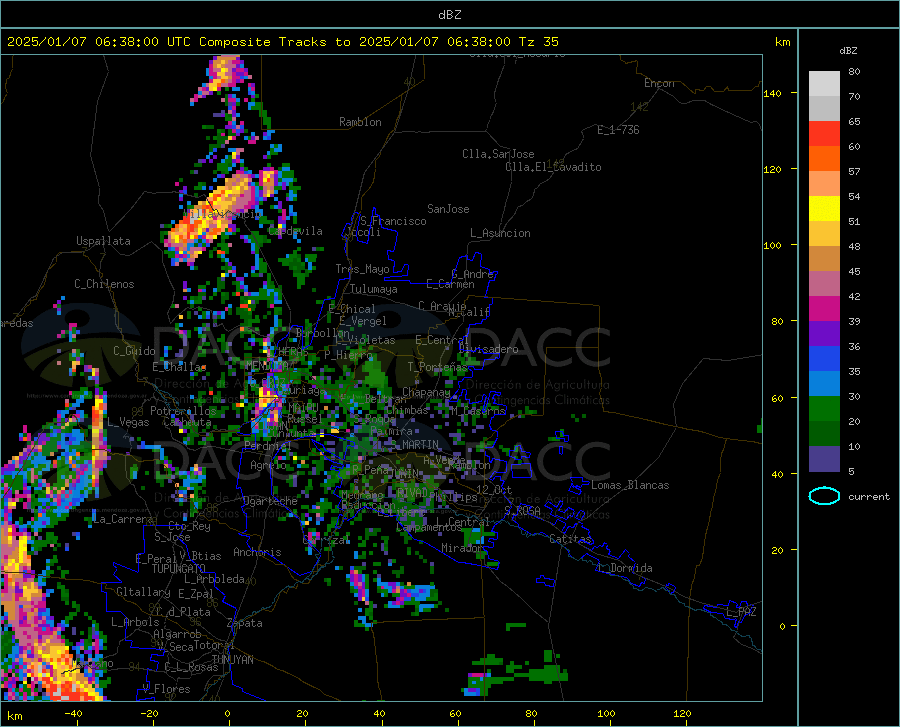Click the -40 km horizontal axis tick

pyautogui.click(x=73, y=713)
